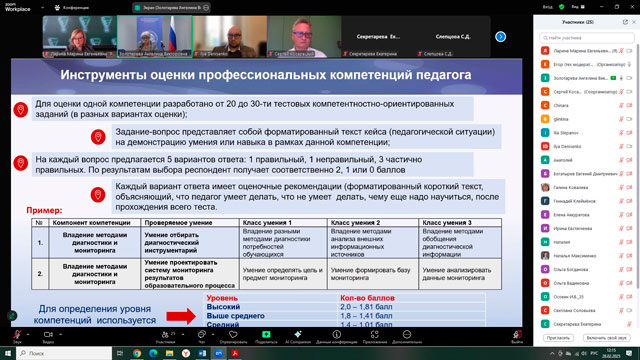Select participant Егор (тех модератор) in list
640x360 pixels.
pyautogui.click(x=587, y=64)
